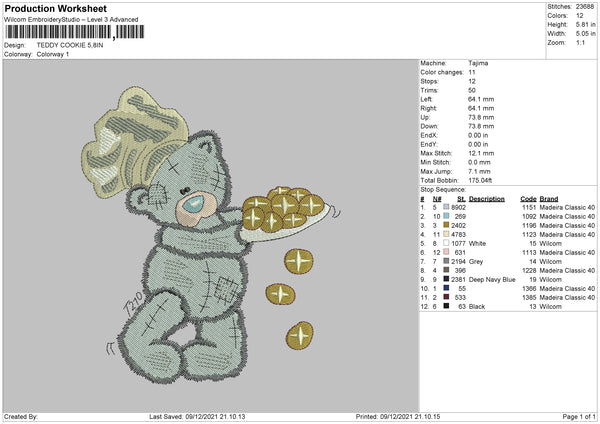Select the Left value 64.1 mm

[481, 99]
